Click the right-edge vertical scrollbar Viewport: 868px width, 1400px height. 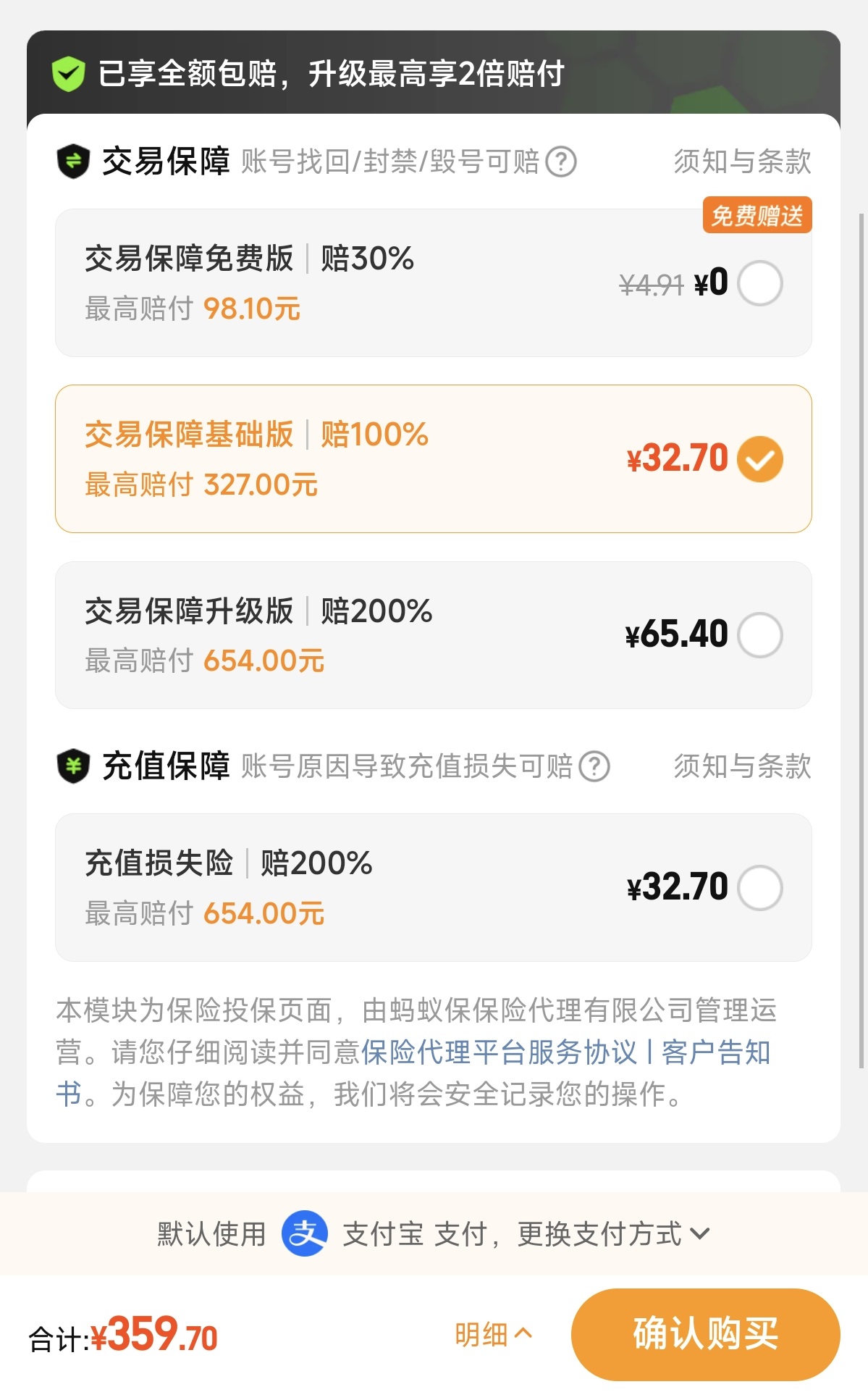861,640
